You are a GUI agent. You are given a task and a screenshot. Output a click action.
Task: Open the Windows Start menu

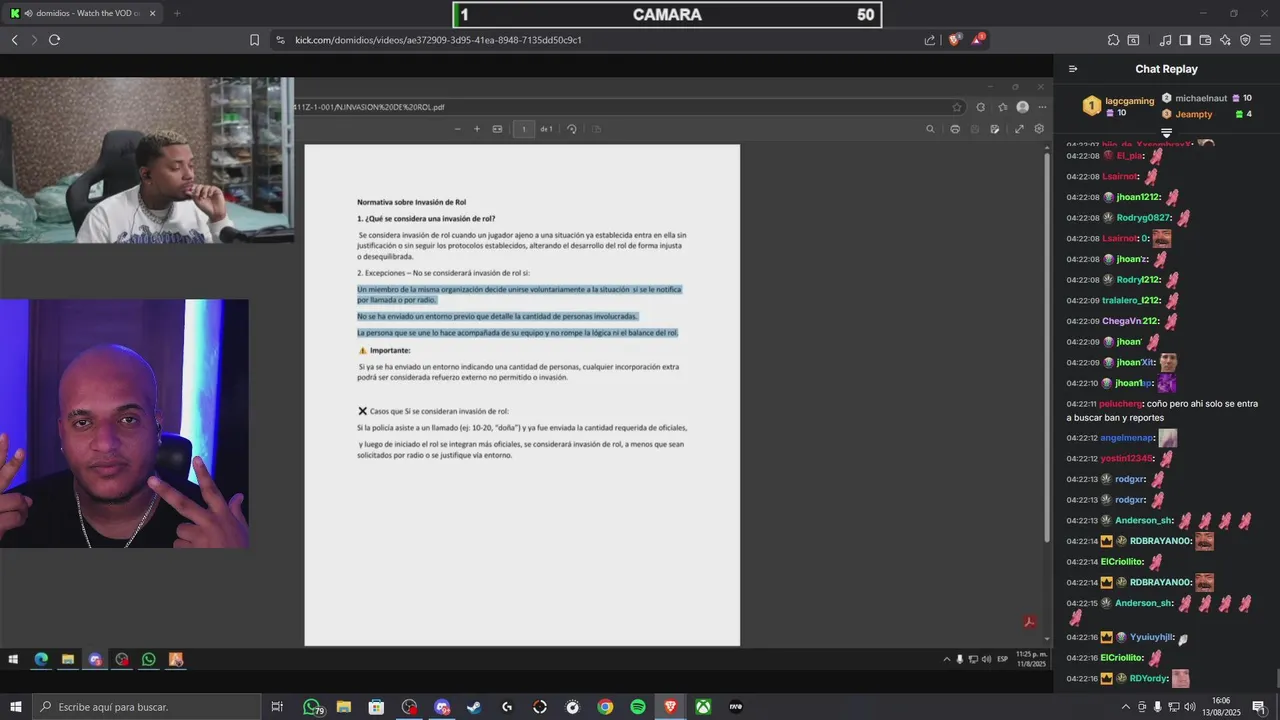(x=15, y=707)
